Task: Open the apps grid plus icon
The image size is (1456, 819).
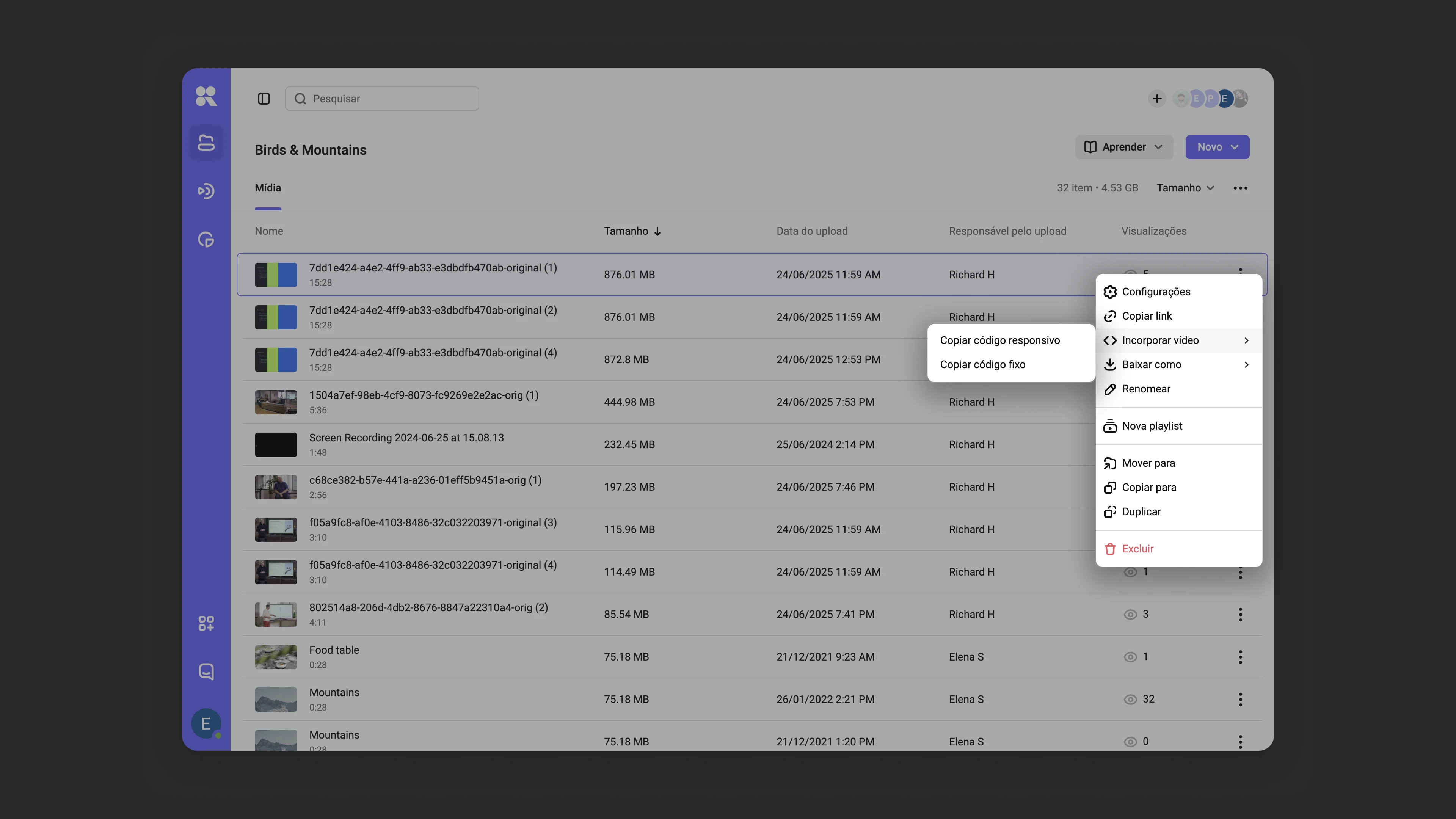Action: [206, 623]
